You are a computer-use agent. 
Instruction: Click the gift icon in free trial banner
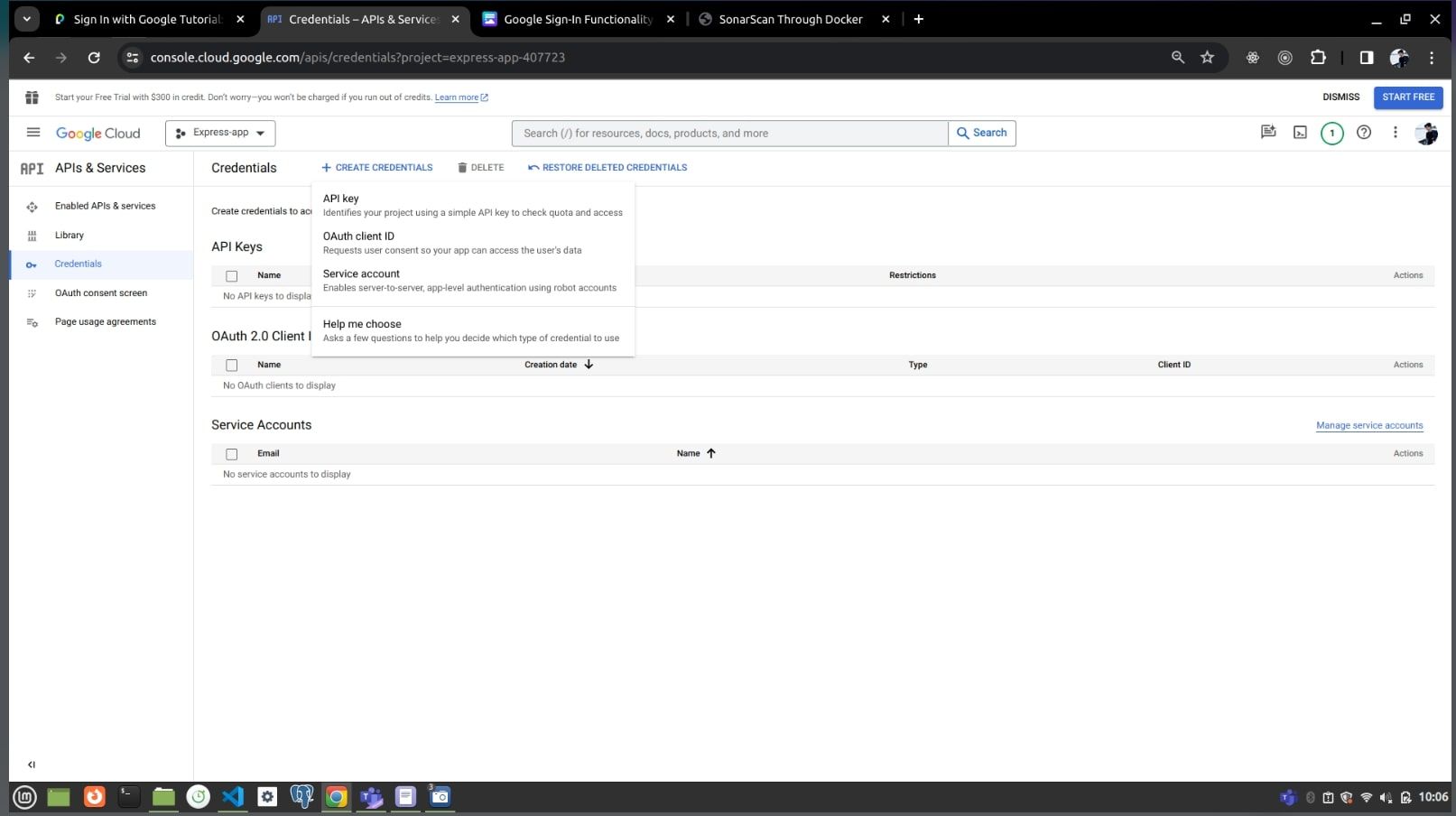pos(32,97)
